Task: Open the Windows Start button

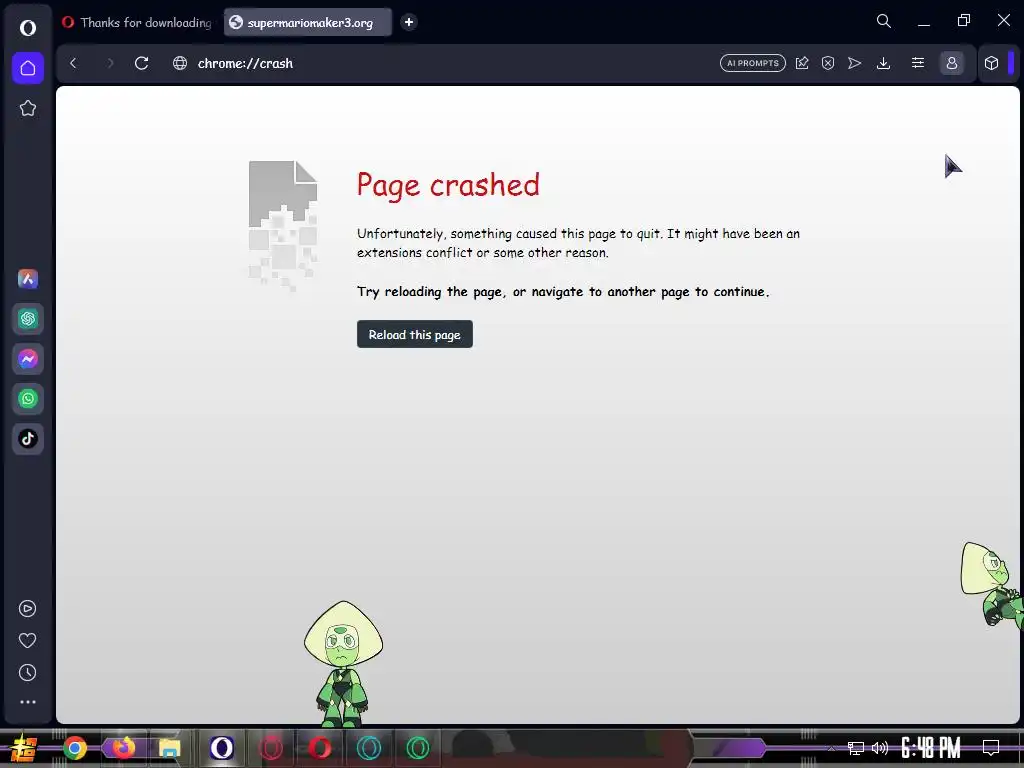Action: (x=23, y=748)
